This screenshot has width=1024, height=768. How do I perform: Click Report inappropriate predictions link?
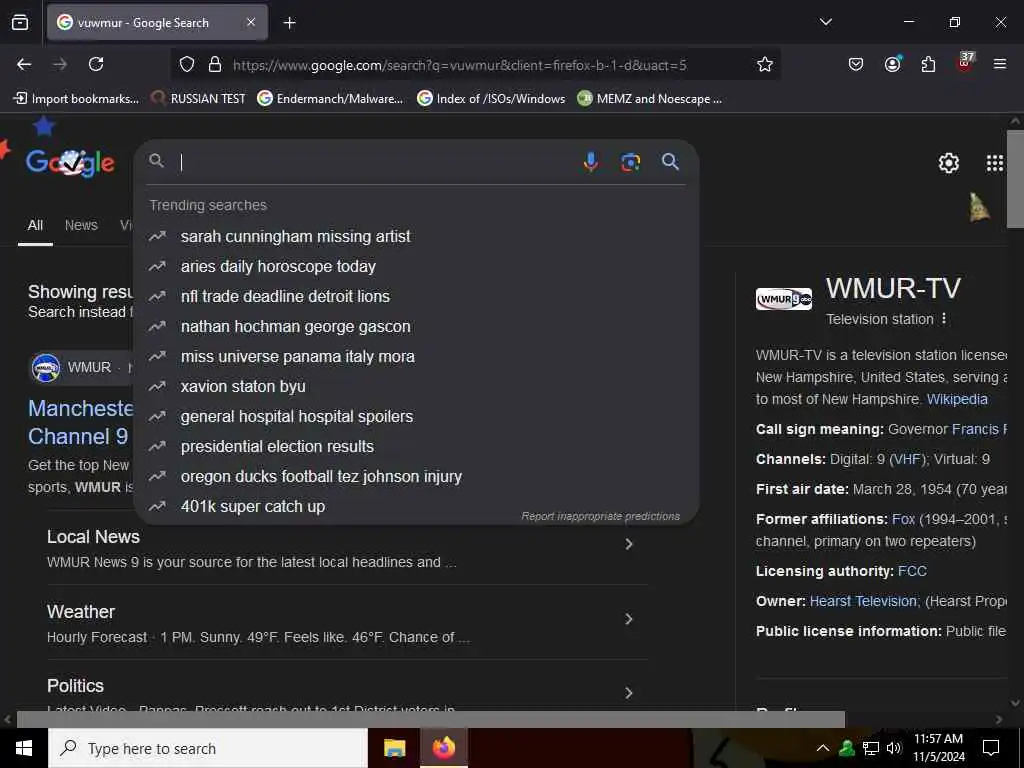tap(600, 516)
